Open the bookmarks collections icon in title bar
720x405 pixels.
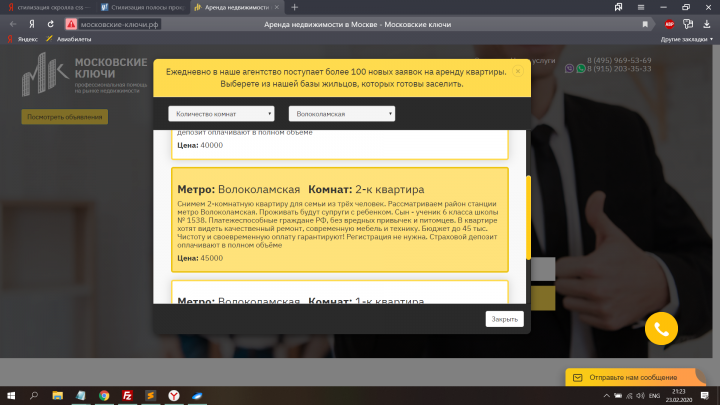pyautogui.click(x=619, y=7)
